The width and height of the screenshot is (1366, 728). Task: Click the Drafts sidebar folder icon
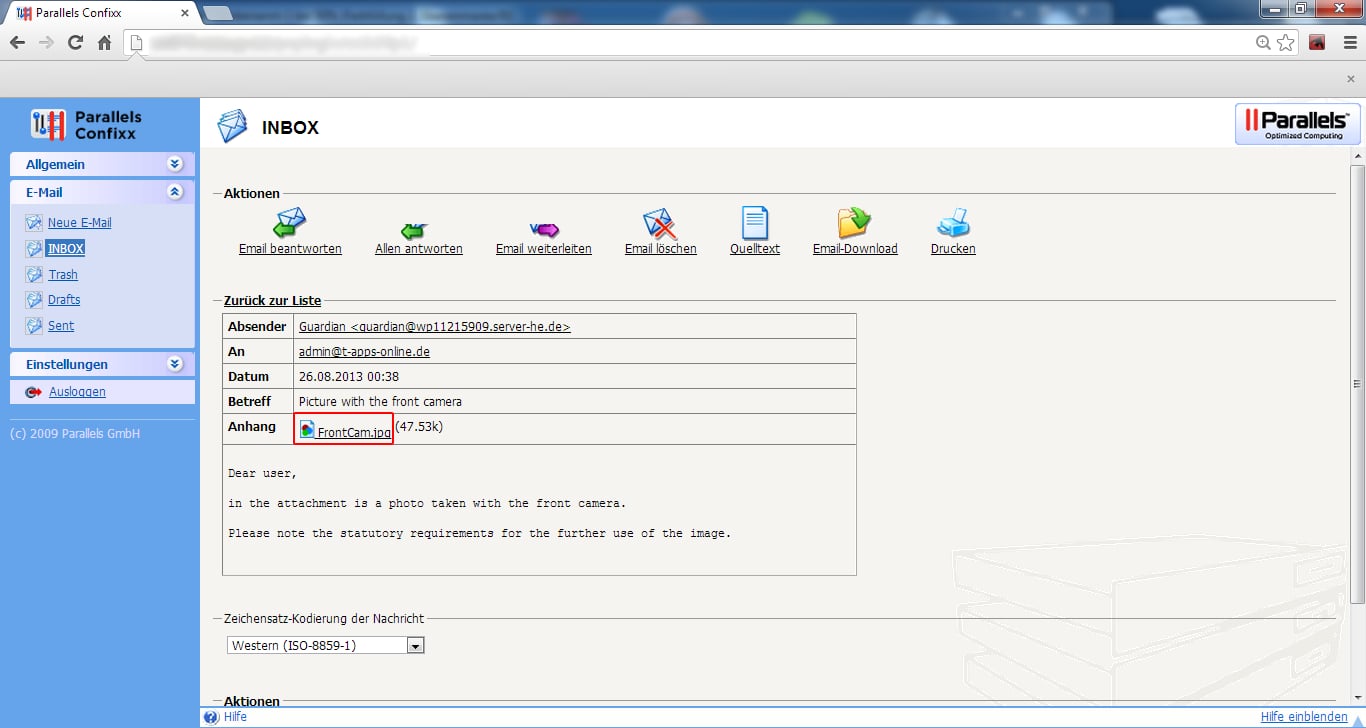(x=34, y=300)
